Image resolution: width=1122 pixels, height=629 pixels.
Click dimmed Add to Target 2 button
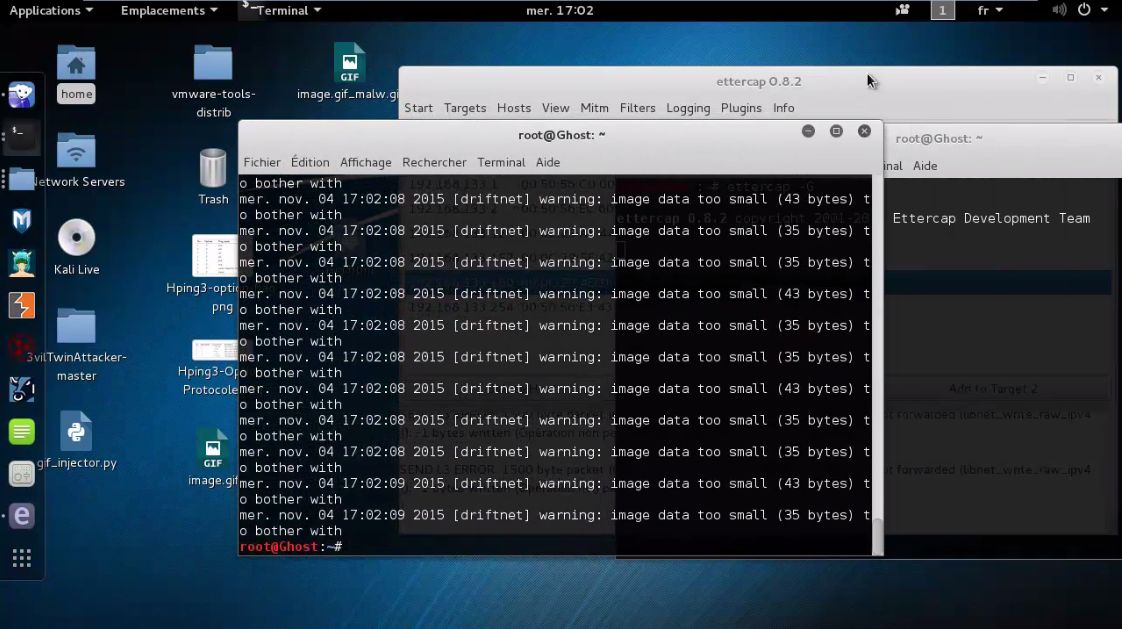[993, 389]
